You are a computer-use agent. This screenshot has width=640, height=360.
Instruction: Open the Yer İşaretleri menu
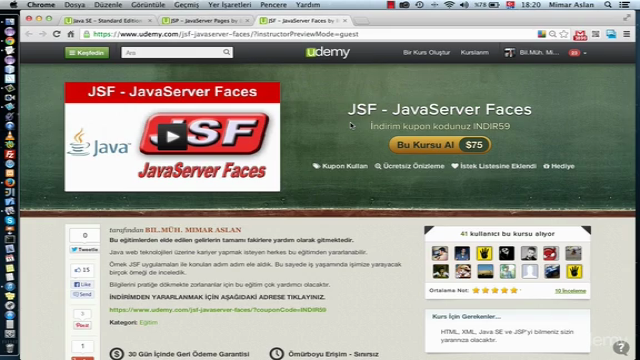pyautogui.click(x=230, y=5)
